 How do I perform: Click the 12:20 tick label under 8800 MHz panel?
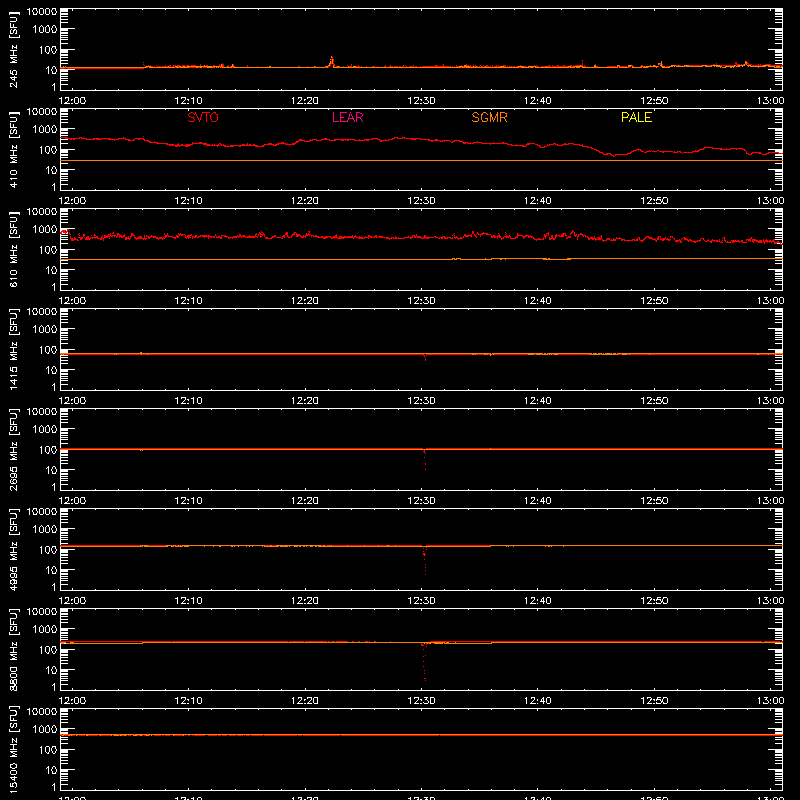pos(305,701)
